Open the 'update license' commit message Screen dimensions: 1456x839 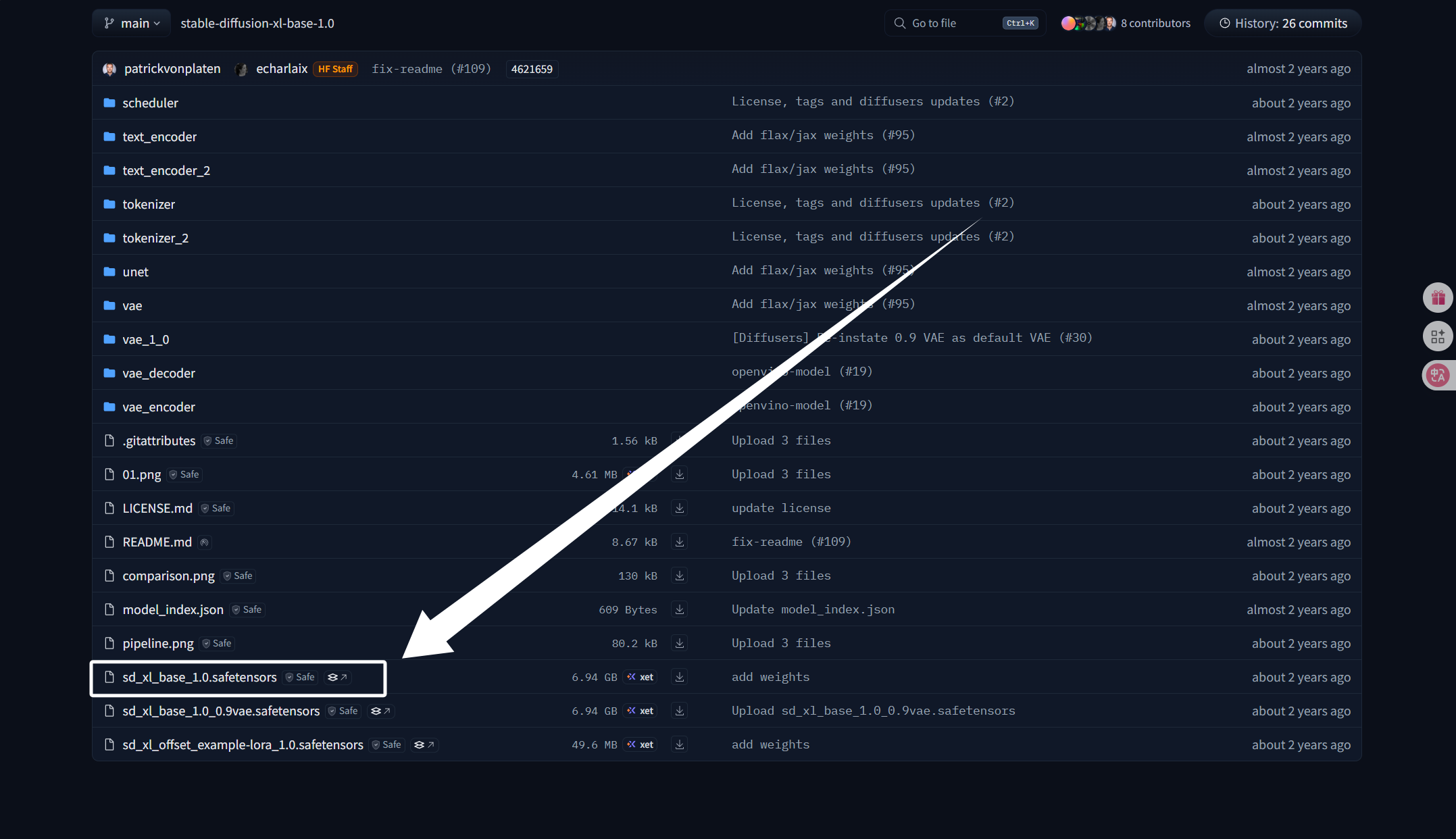coord(781,508)
